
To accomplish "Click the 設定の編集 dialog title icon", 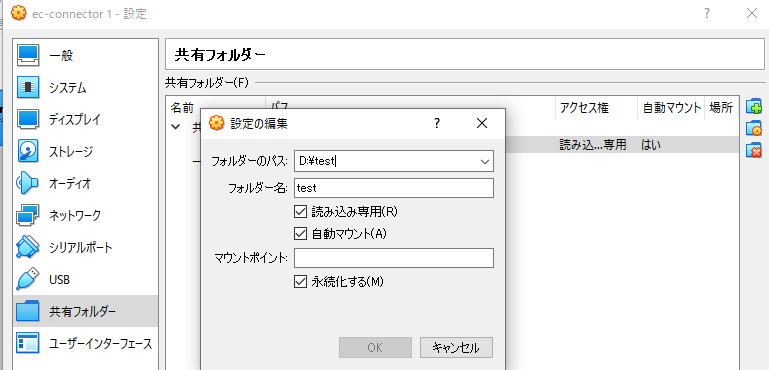I will point(216,123).
